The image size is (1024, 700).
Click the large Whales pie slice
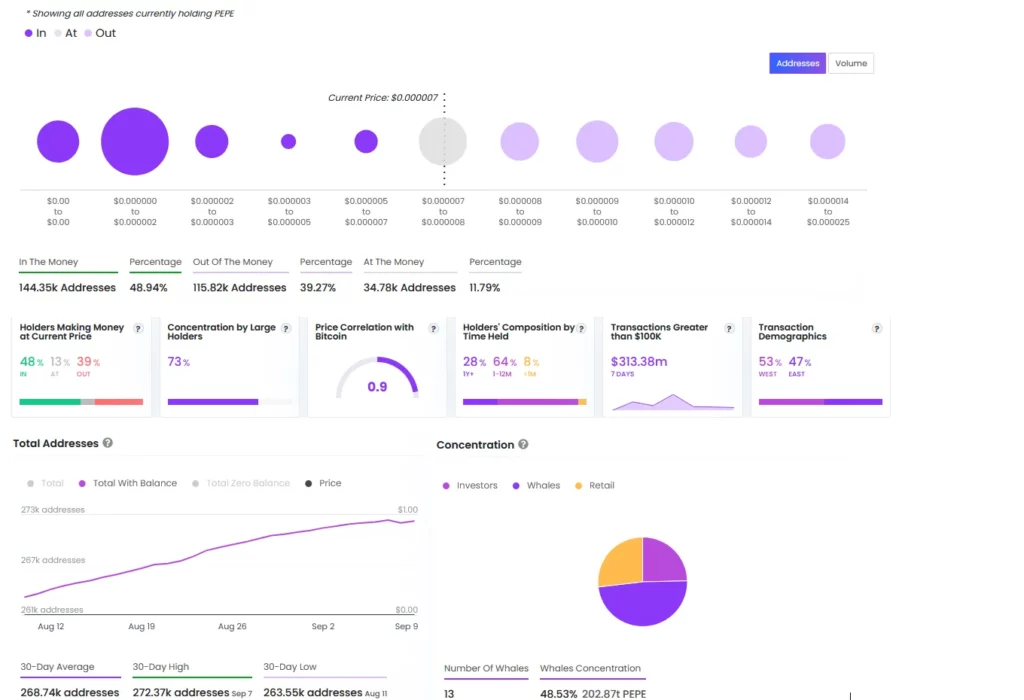pos(643,604)
